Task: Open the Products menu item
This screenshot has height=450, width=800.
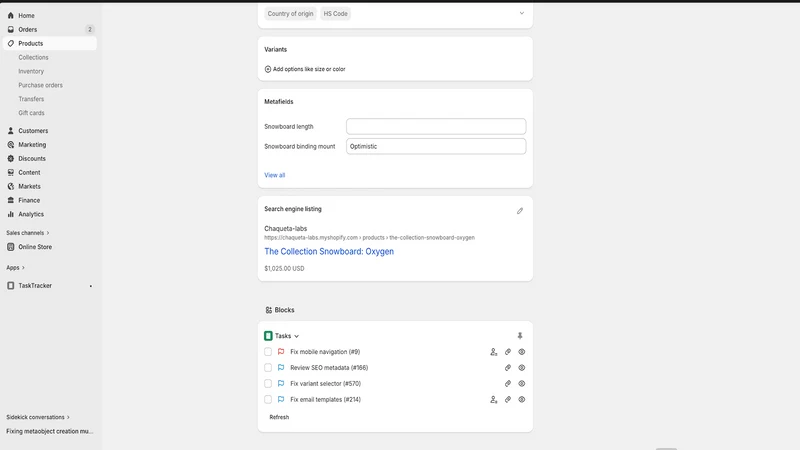Action: [x=50, y=43]
